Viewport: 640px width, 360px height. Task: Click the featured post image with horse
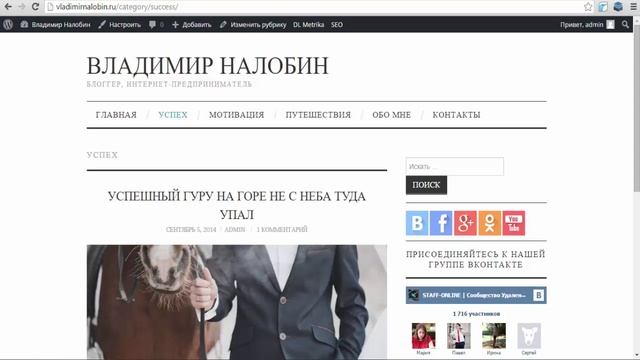tap(237, 302)
